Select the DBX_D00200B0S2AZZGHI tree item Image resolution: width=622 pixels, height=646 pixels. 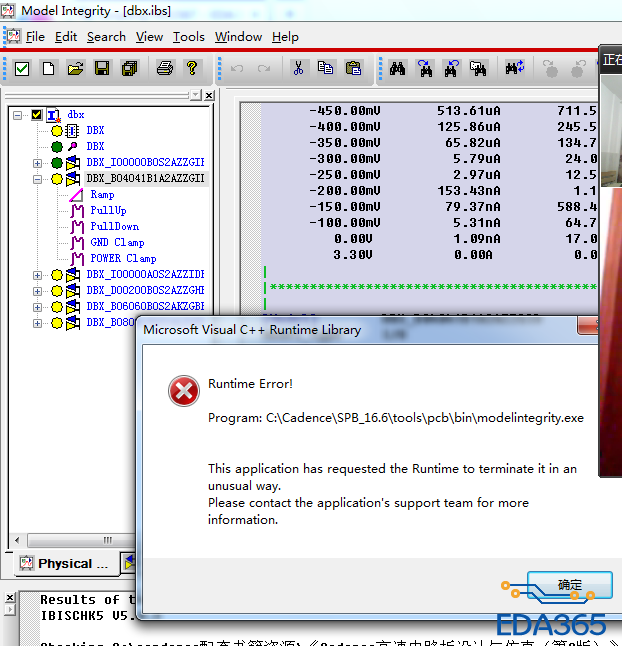tap(145, 290)
